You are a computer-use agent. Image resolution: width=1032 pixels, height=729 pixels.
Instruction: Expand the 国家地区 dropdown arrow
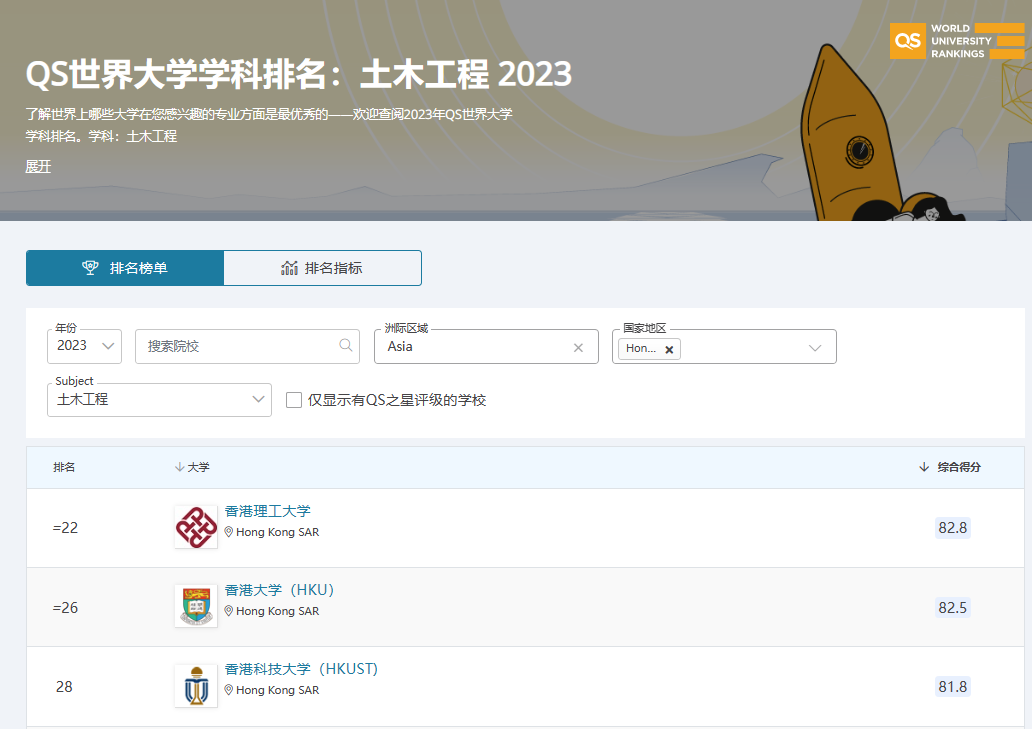815,347
